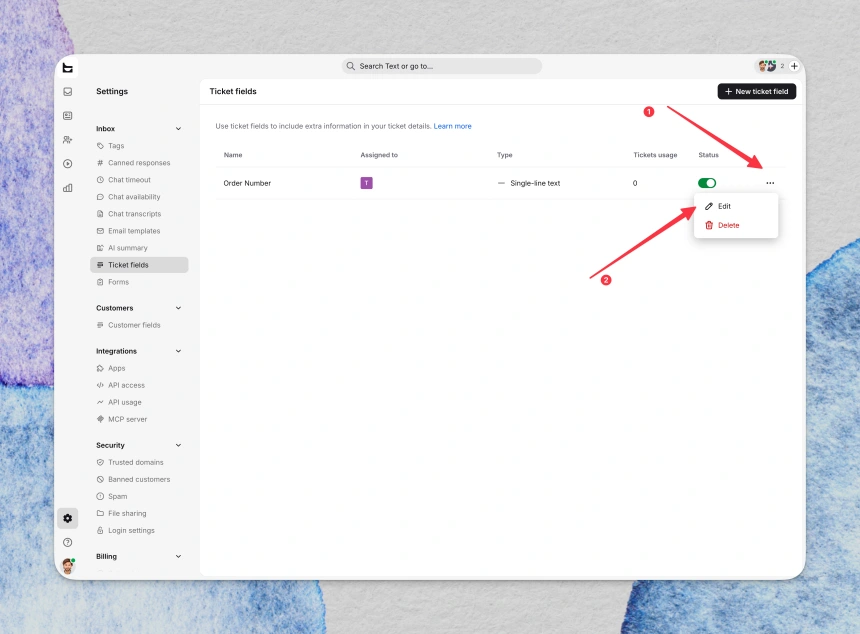Screen dimensions: 860x634
Task: Select Delete in the context menu
Action: point(735,225)
